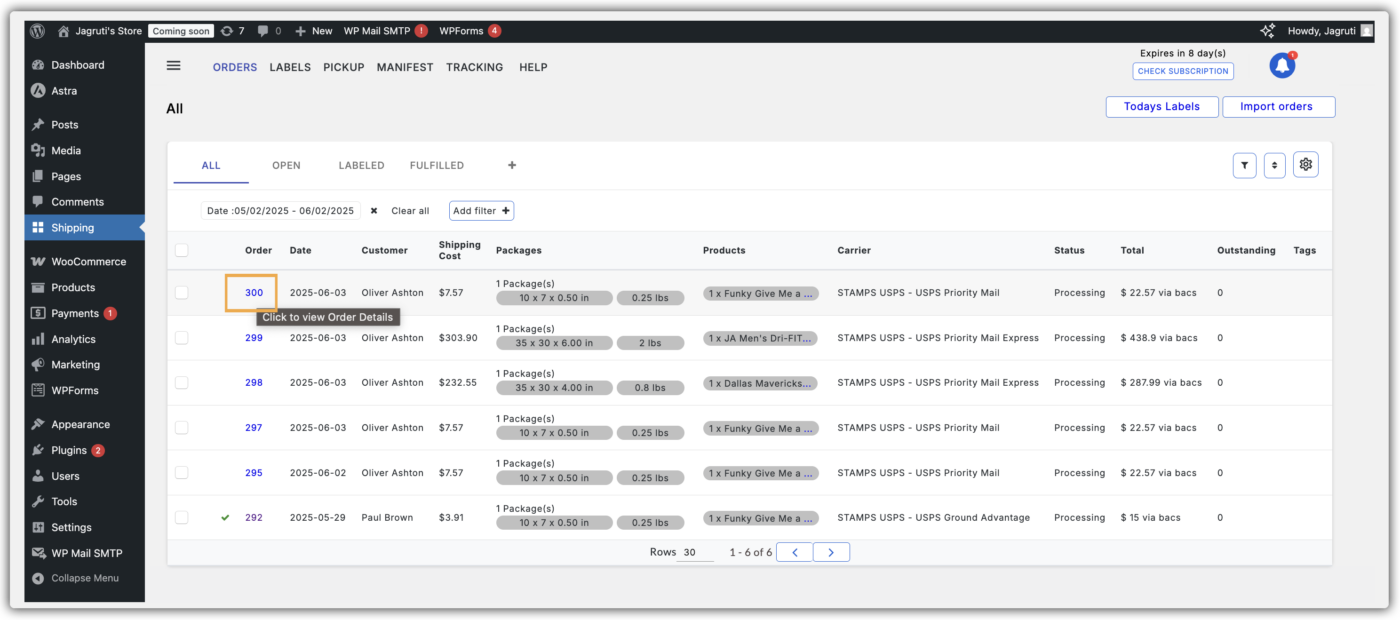This screenshot has height=620, width=1400.
Task: Click the updates icon showing 7
Action: point(232,31)
